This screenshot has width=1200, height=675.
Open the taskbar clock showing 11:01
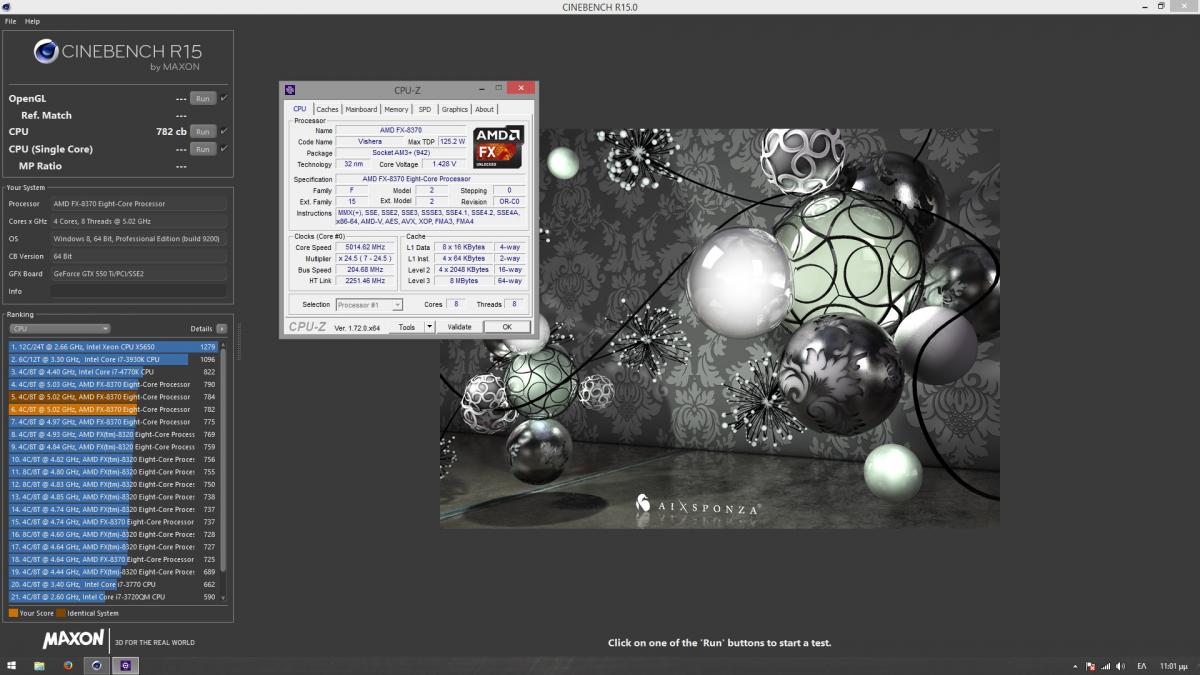pyautogui.click(x=1173, y=666)
